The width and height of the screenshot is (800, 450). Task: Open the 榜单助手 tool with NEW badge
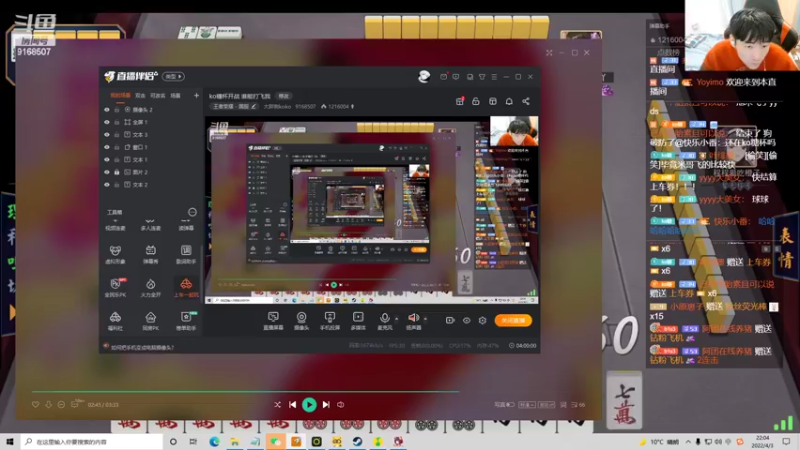tap(186, 321)
